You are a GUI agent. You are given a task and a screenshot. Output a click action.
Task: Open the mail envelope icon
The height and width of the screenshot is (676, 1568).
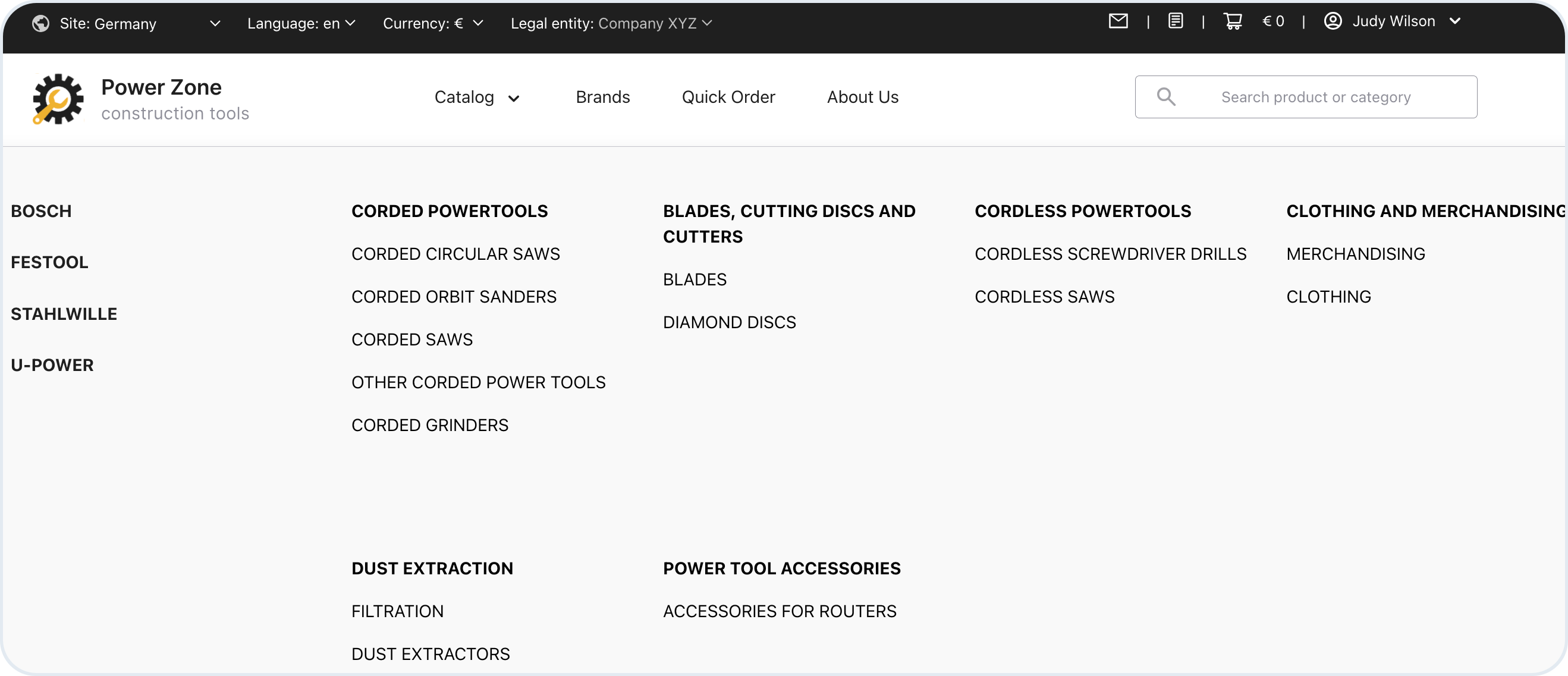(x=1117, y=21)
